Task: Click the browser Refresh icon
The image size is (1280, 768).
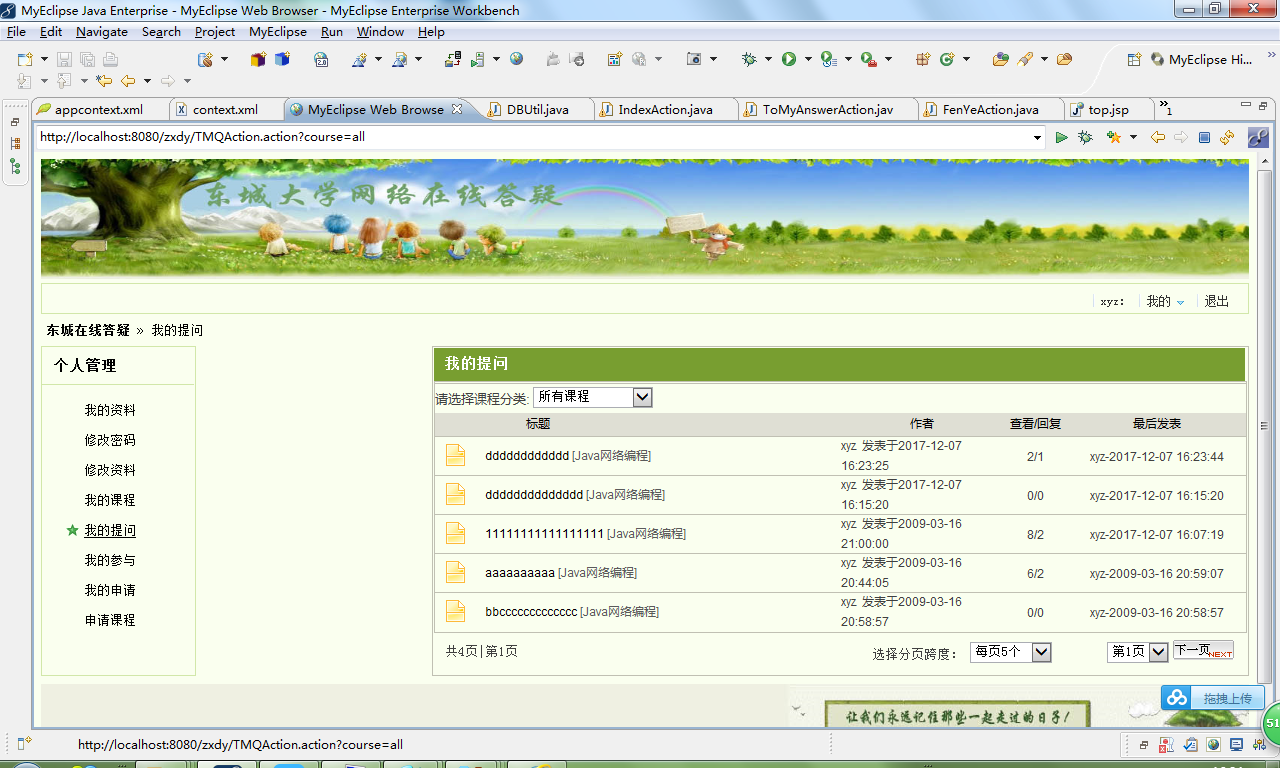Action: (x=1228, y=137)
